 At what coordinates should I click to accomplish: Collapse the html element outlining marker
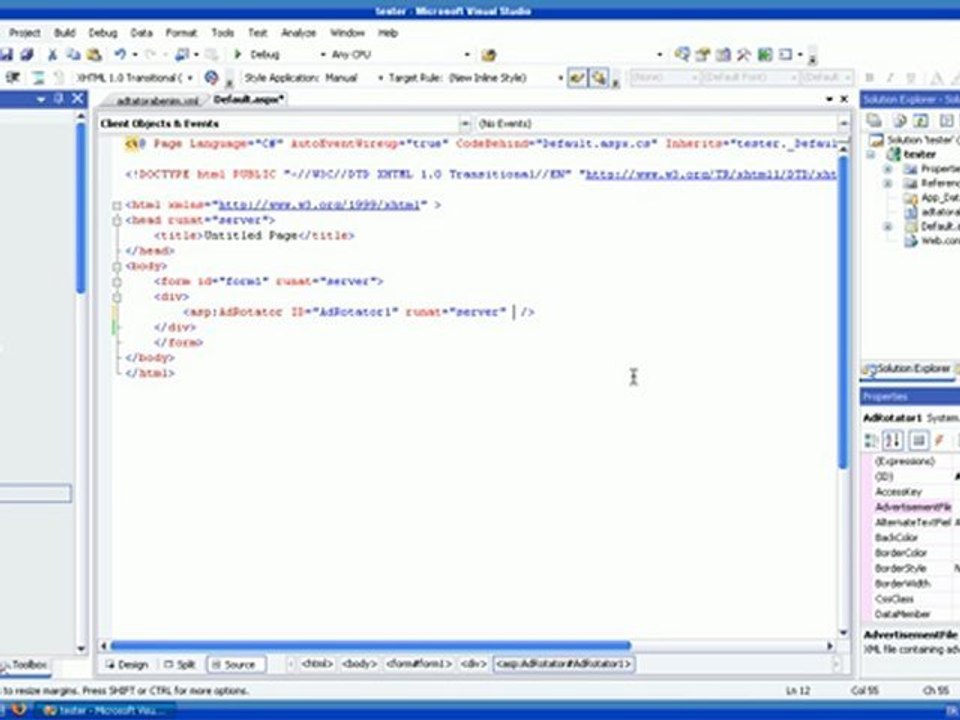(x=117, y=206)
